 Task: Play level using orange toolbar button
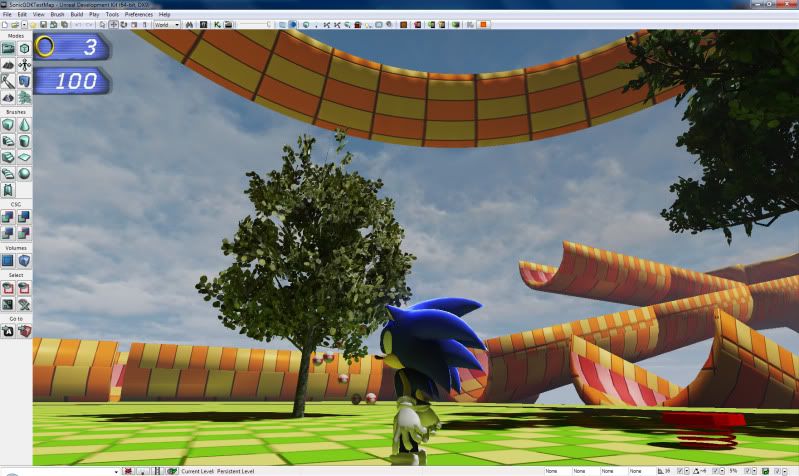point(484,24)
